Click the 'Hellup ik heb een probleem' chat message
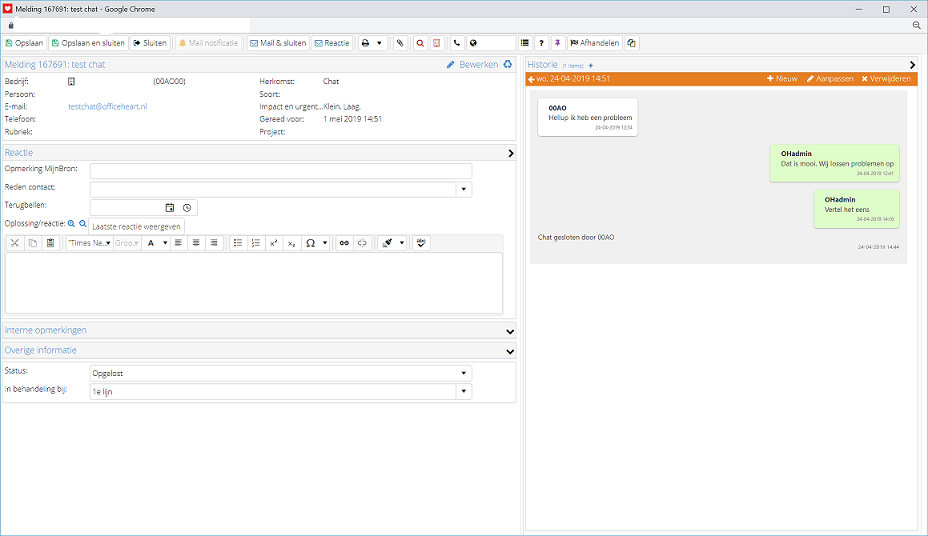Image resolution: width=928 pixels, height=536 pixels. 588,117
